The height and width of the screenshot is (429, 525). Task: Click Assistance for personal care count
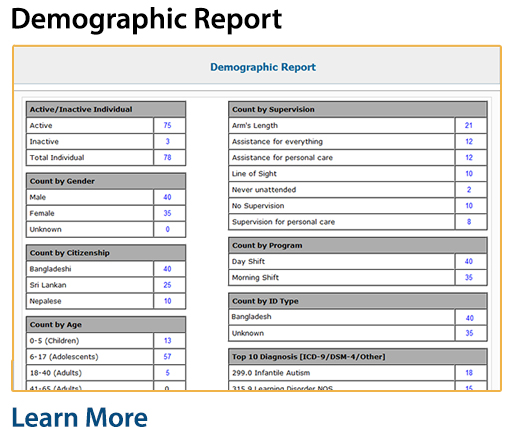click(469, 157)
